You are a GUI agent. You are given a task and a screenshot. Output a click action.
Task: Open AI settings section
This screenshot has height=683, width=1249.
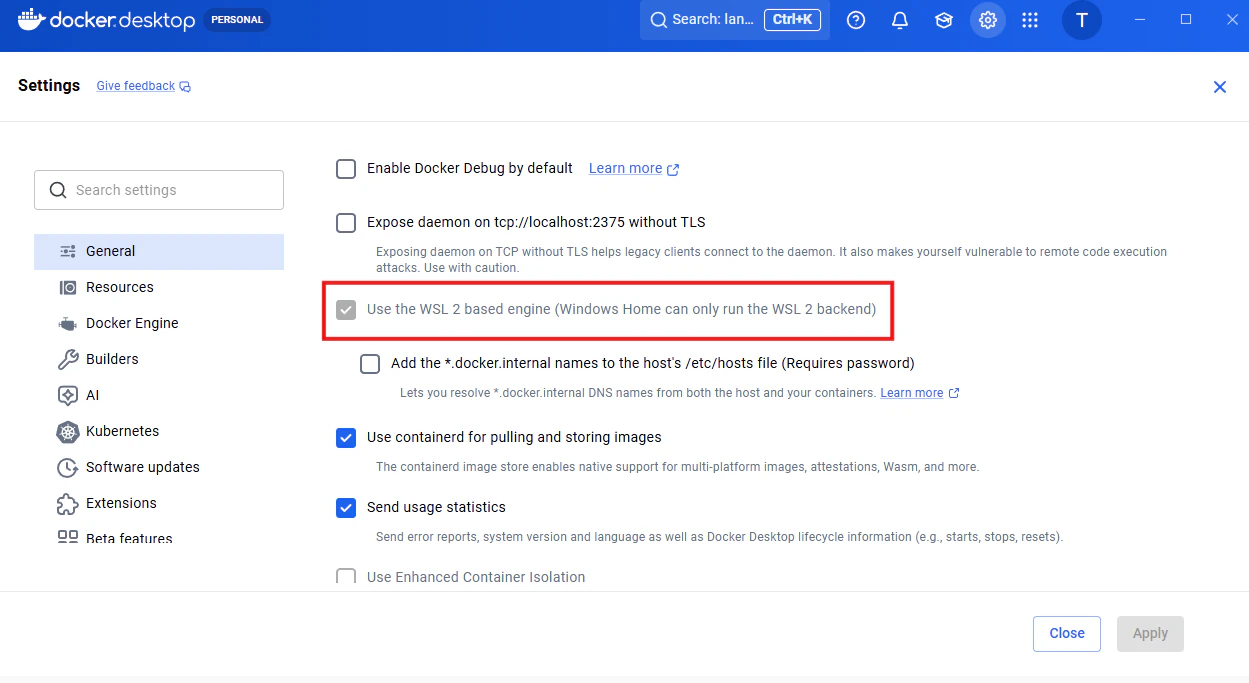click(x=159, y=396)
